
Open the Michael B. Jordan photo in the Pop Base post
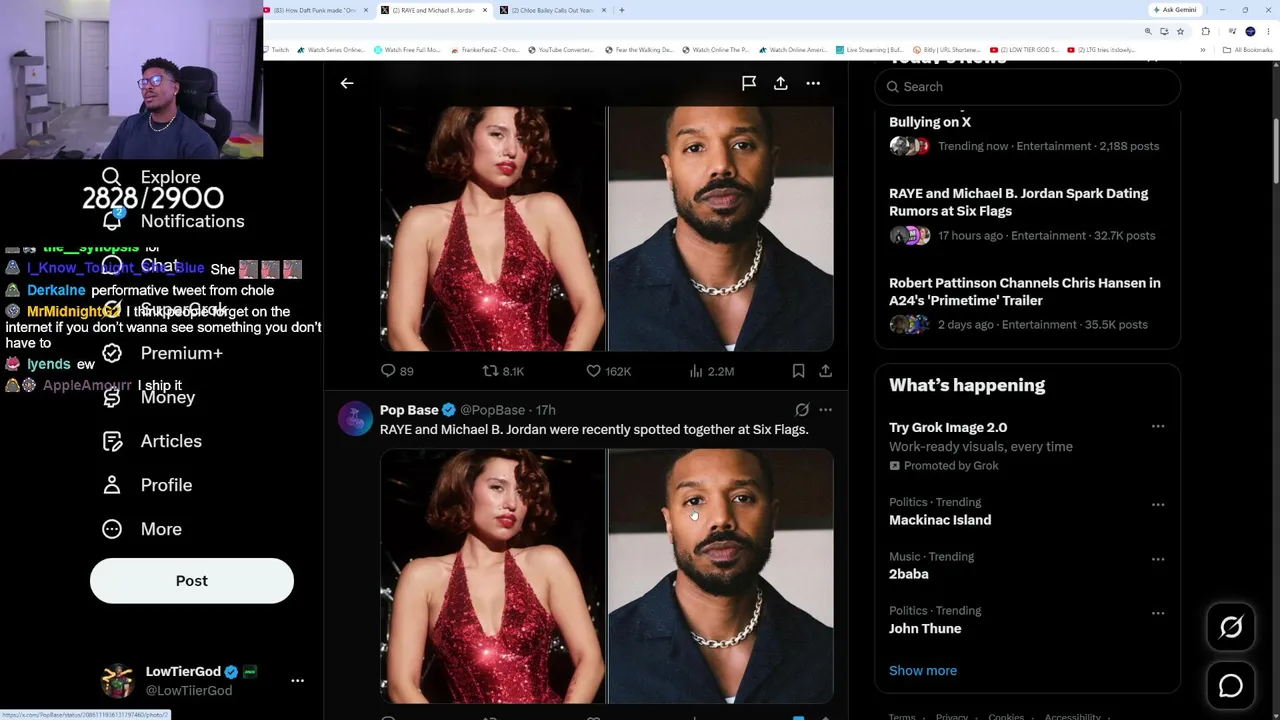pyautogui.click(x=721, y=576)
